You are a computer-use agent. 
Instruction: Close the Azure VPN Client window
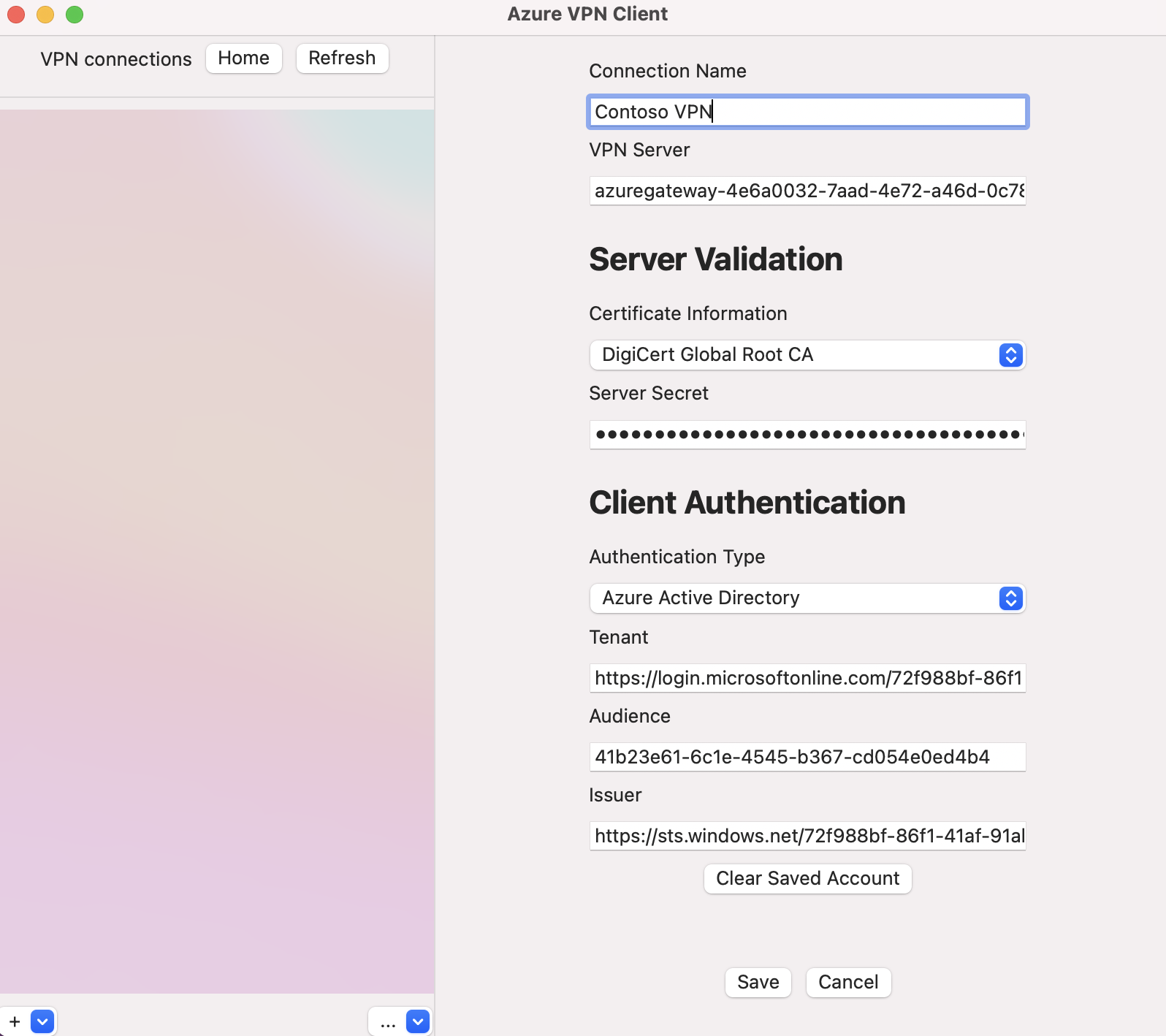click(16, 15)
